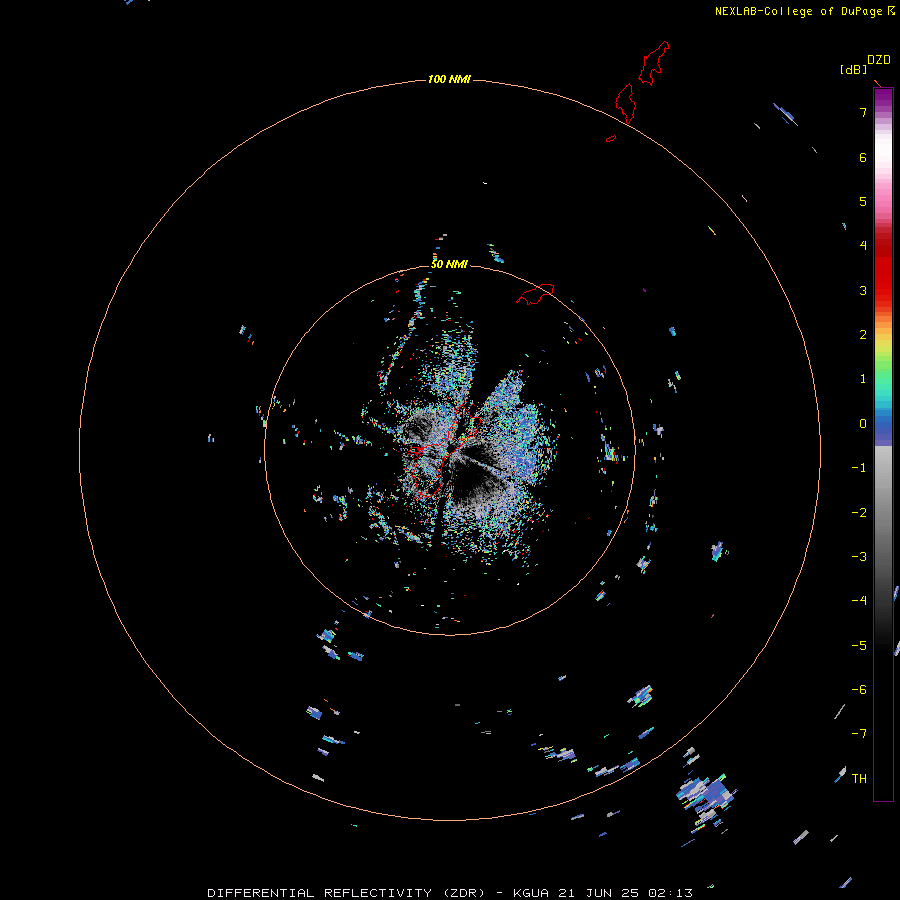
Task: Click the -1 dB tick label on the color scale
Action: 859,468
